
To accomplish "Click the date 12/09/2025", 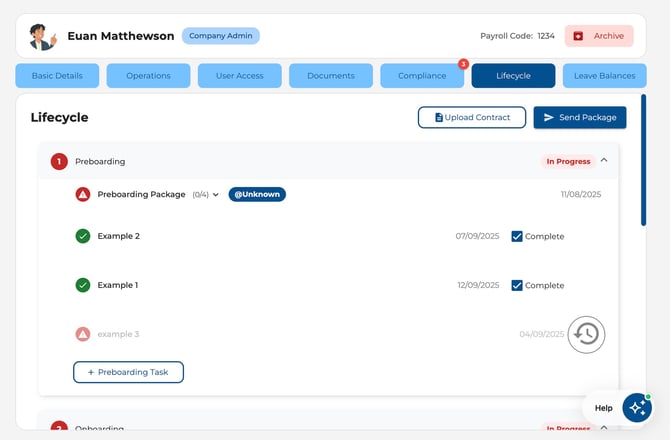I will point(478,285).
